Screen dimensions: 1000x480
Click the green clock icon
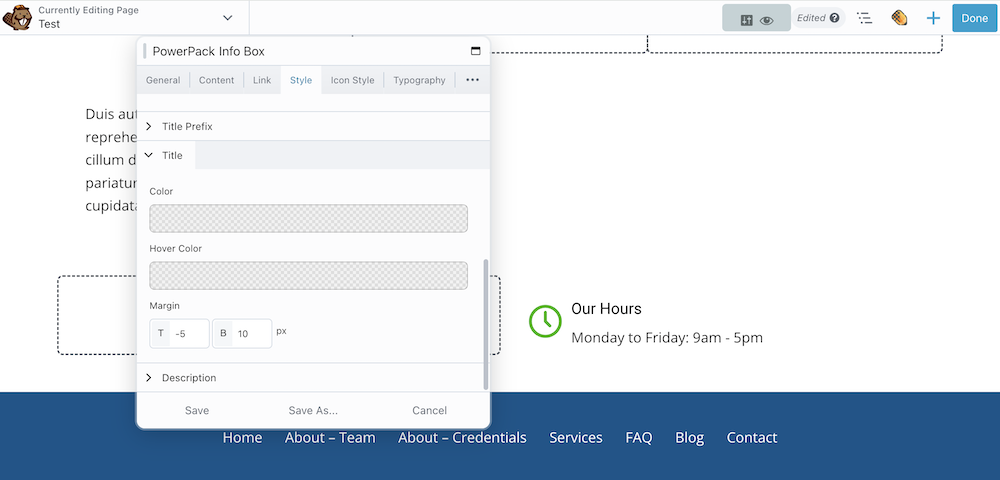(545, 320)
